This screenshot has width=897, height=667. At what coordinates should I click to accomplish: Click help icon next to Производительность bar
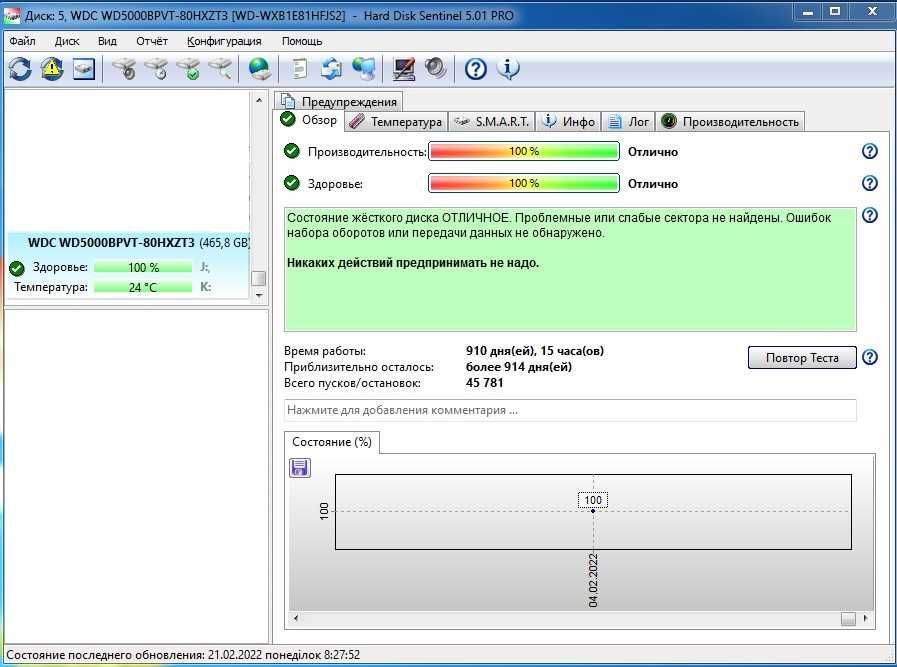pyautogui.click(x=870, y=151)
